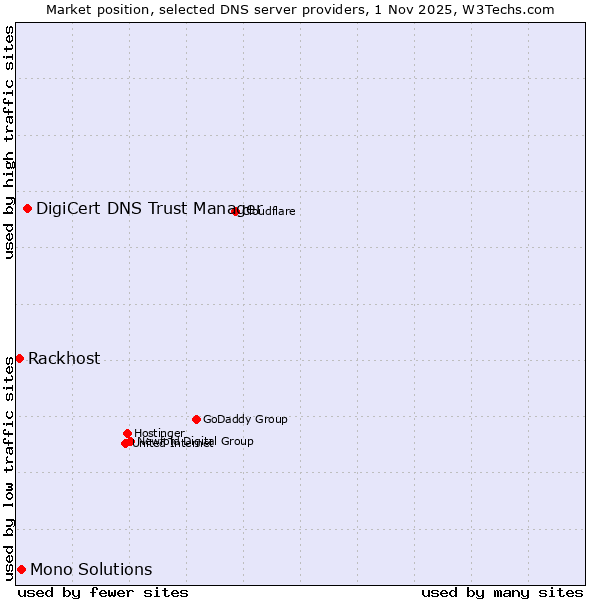Click the DigiCert DNS Trust Manager red marker
600x600 pixels.
[x=27, y=208]
